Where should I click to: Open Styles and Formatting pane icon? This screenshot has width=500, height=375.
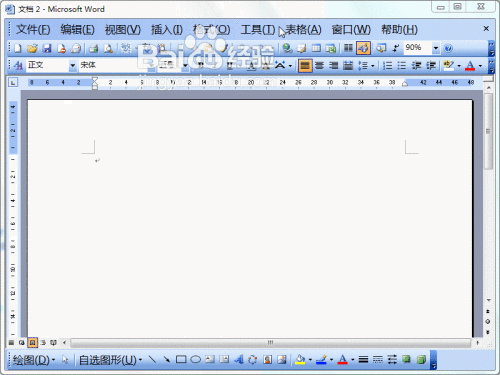point(18,65)
